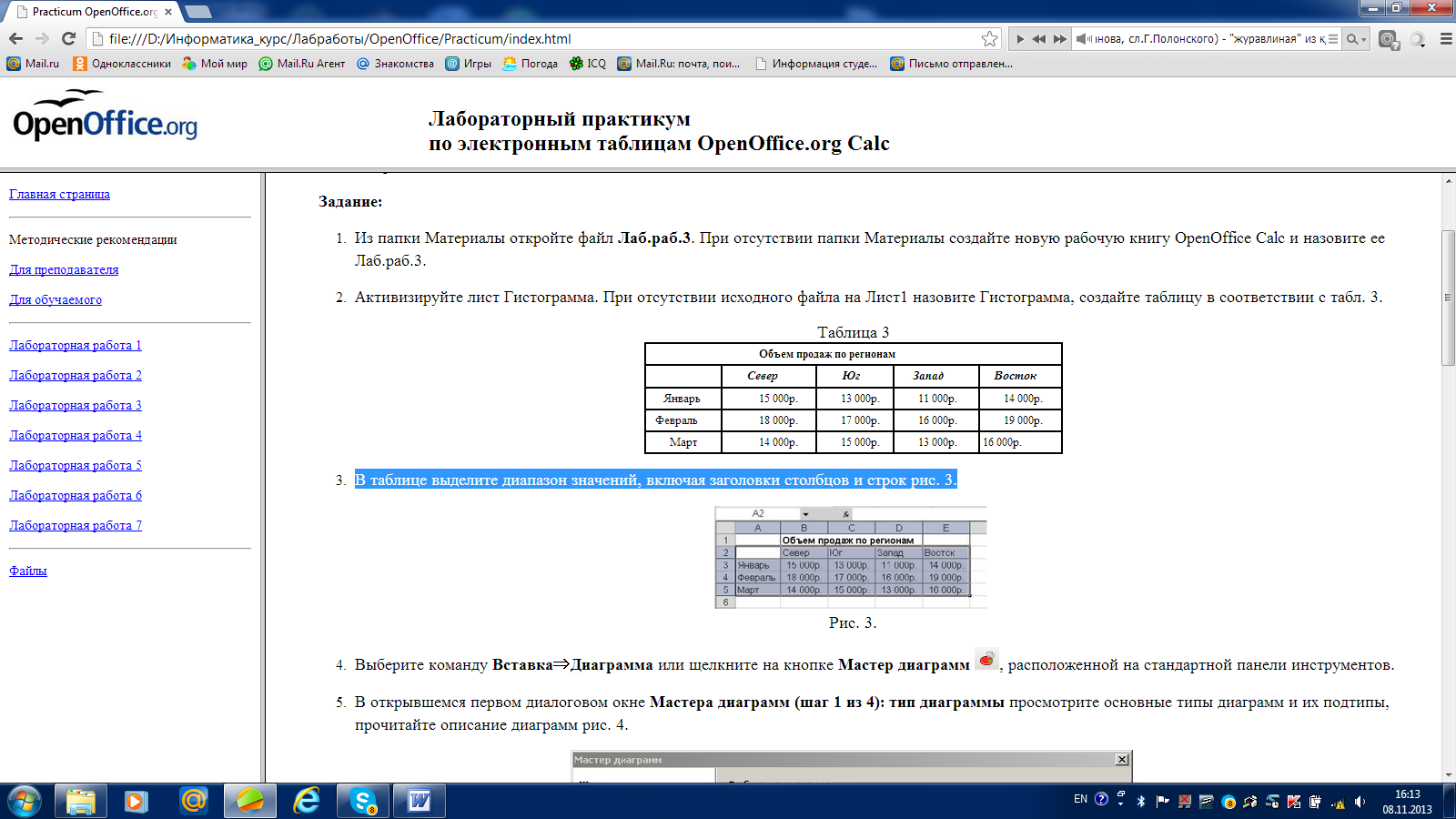Skip to previous track in toolbar player
The image size is (1456, 819).
coord(1039,39)
